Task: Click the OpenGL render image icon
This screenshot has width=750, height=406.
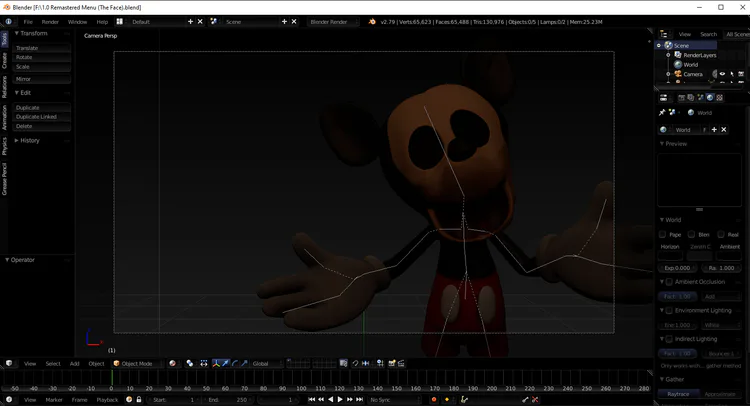Action: point(392,363)
